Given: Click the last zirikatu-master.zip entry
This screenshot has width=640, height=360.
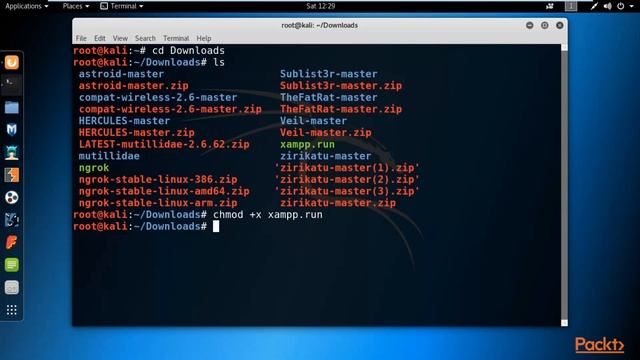Looking at the screenshot, I should click(x=338, y=203).
